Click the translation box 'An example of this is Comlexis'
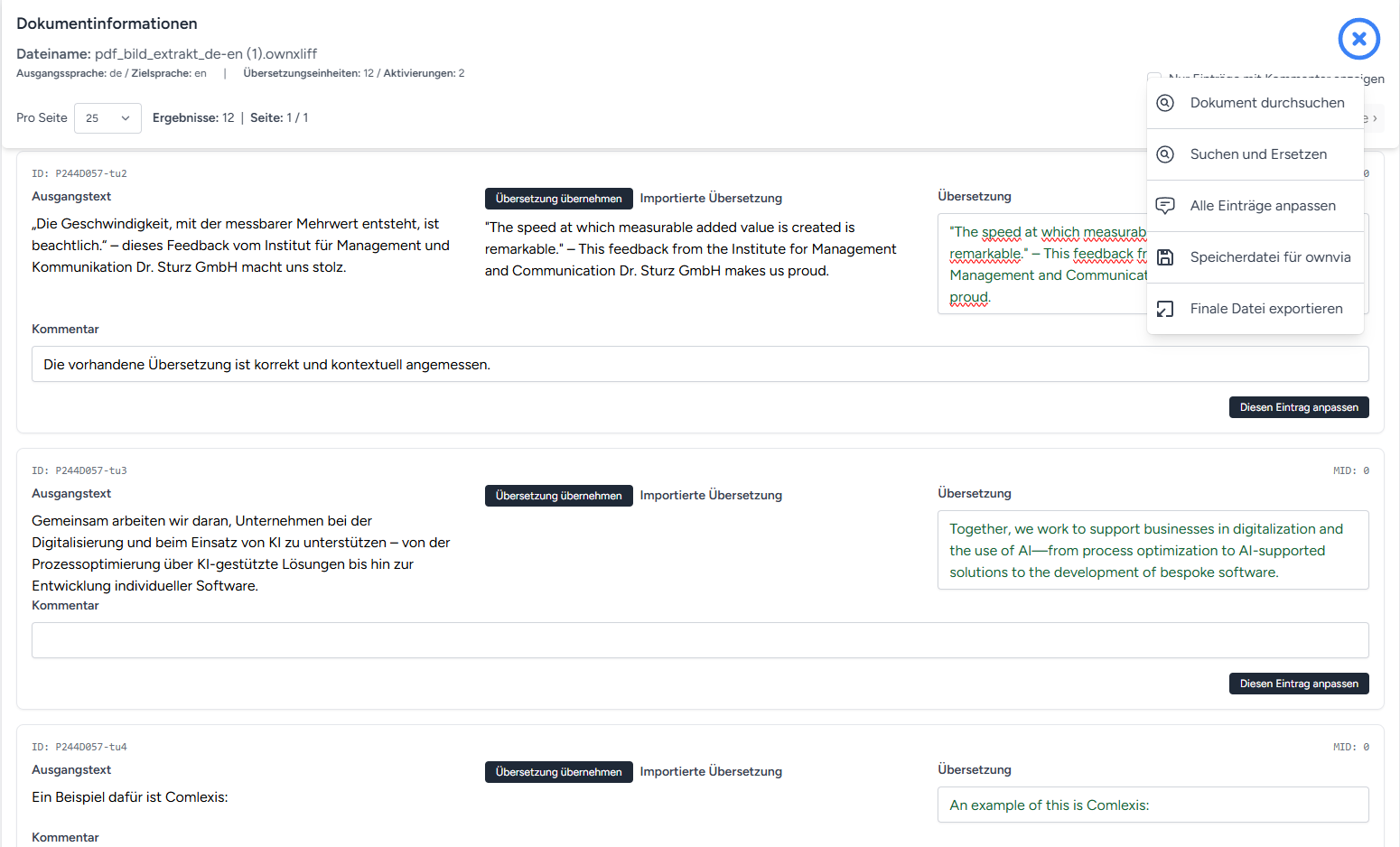The width and height of the screenshot is (1400, 847). [1153, 805]
